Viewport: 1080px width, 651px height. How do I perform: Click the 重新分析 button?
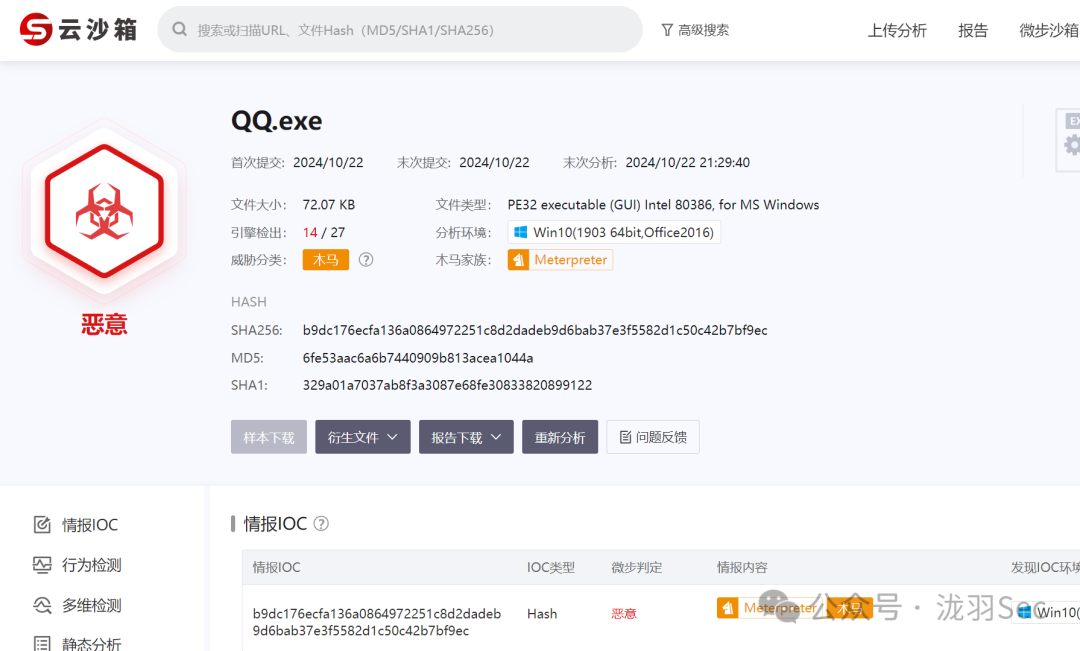pyautogui.click(x=560, y=437)
